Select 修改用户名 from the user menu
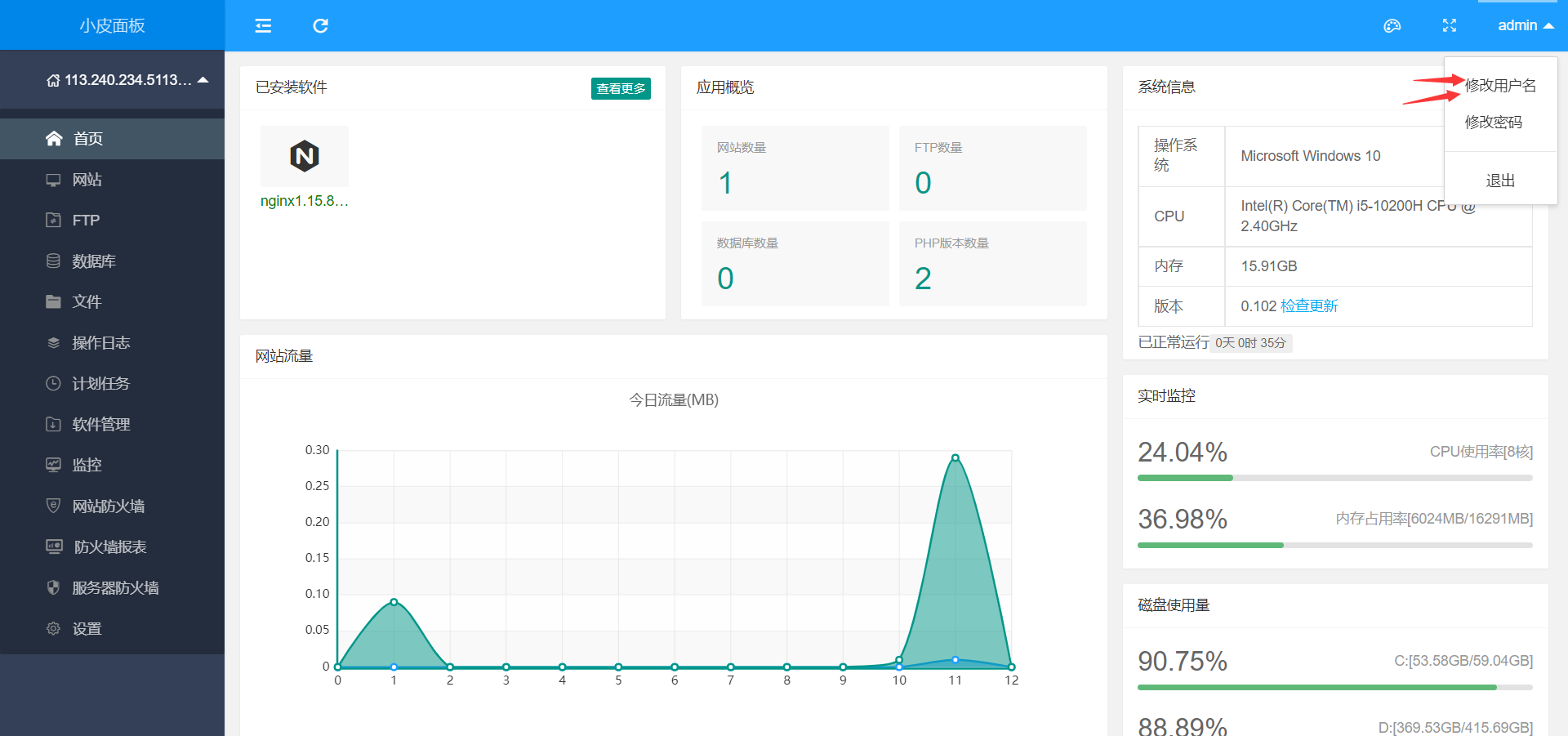The height and width of the screenshot is (736, 1568). [1500, 85]
